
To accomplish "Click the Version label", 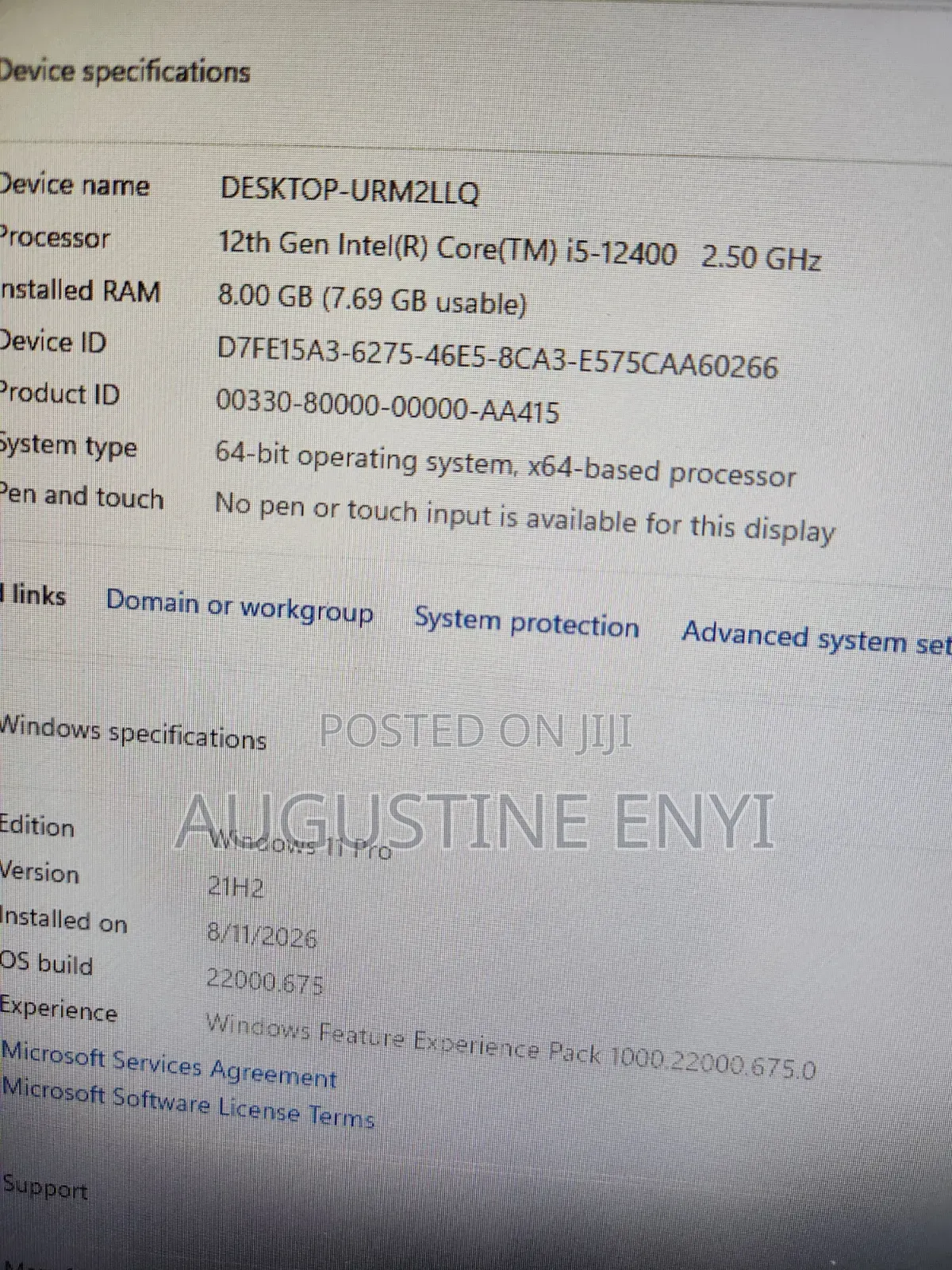I will point(40,872).
